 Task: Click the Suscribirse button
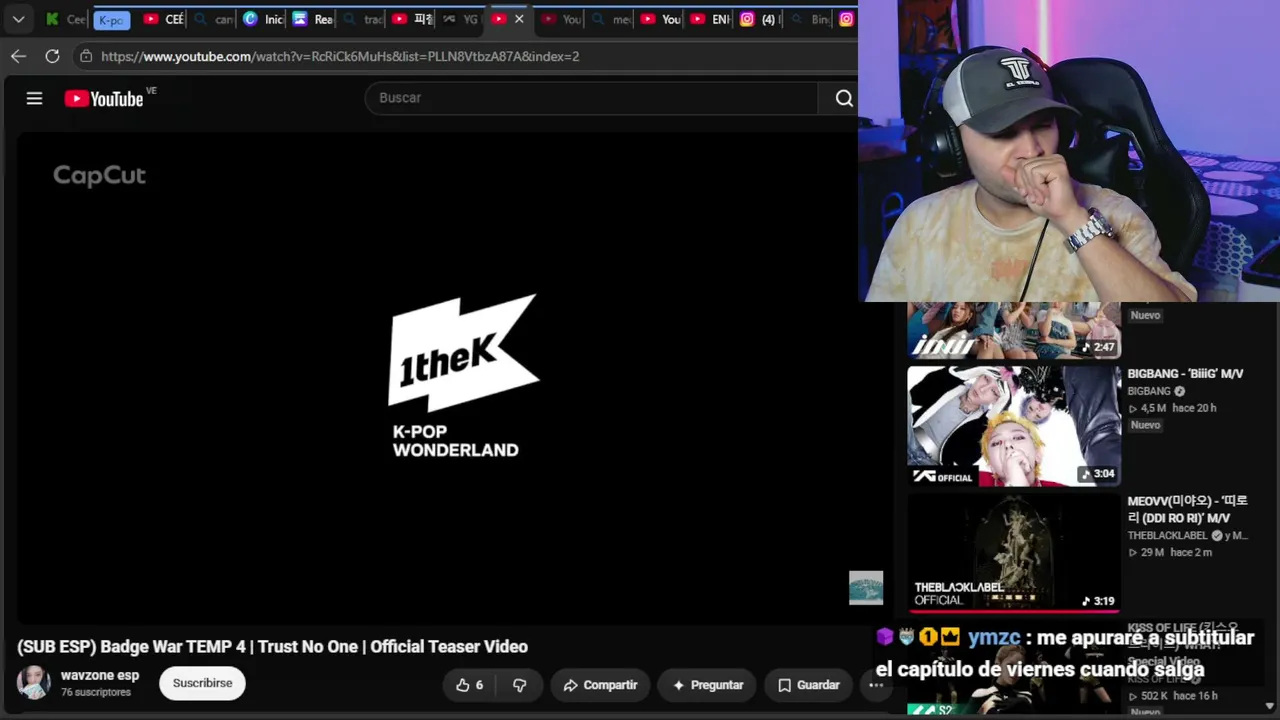[202, 683]
